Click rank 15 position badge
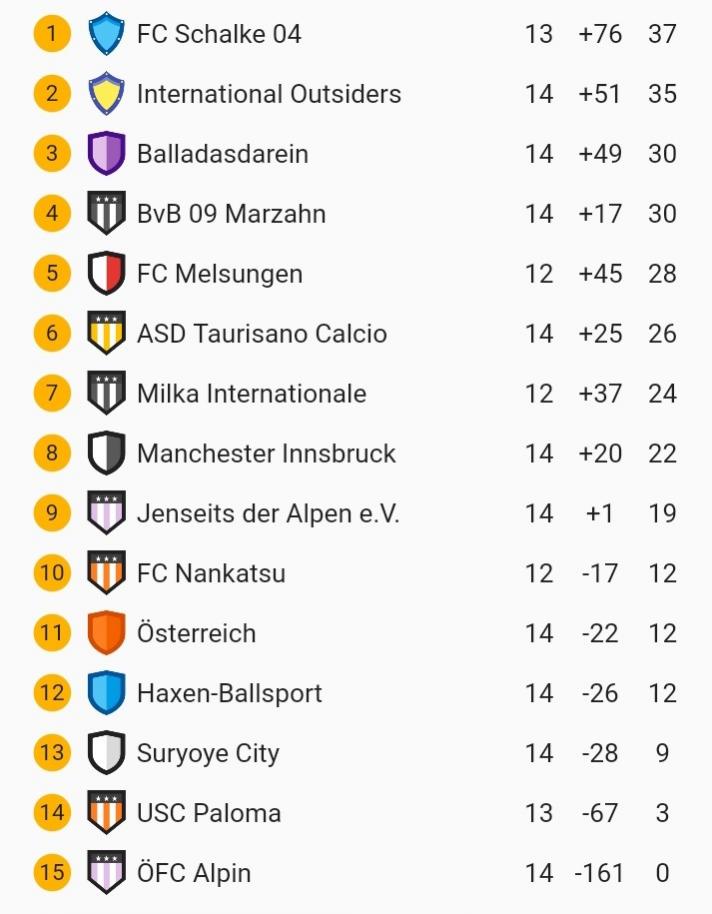This screenshot has width=712, height=914. coord(52,873)
